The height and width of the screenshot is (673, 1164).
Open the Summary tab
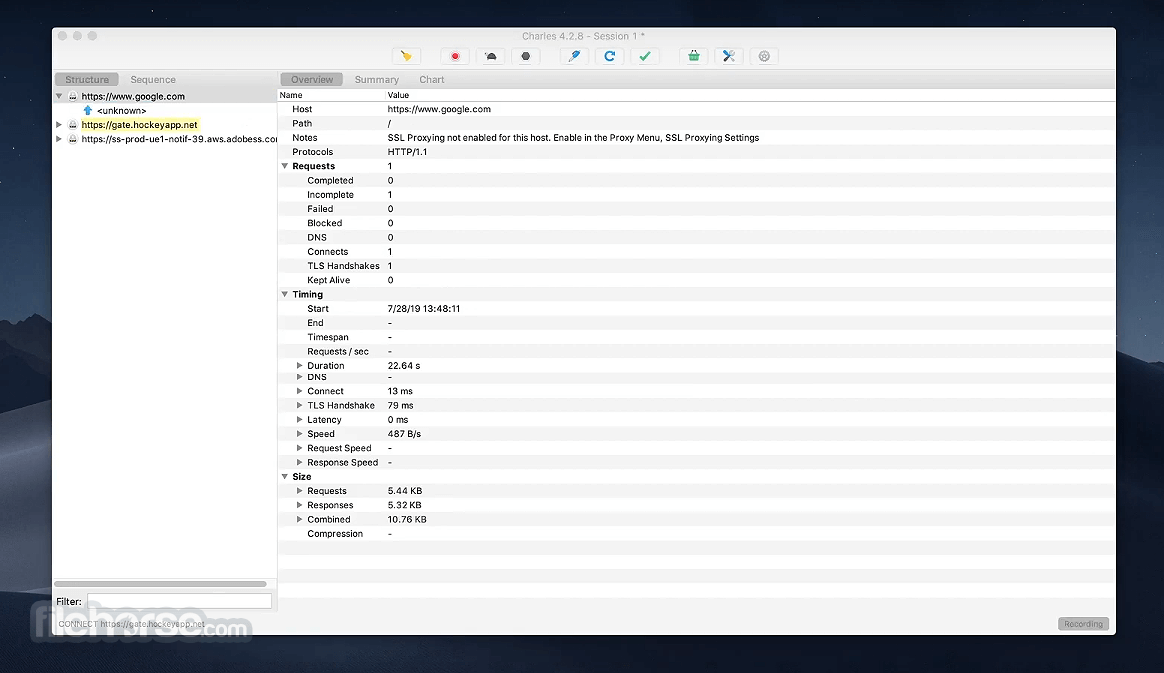pyautogui.click(x=376, y=79)
